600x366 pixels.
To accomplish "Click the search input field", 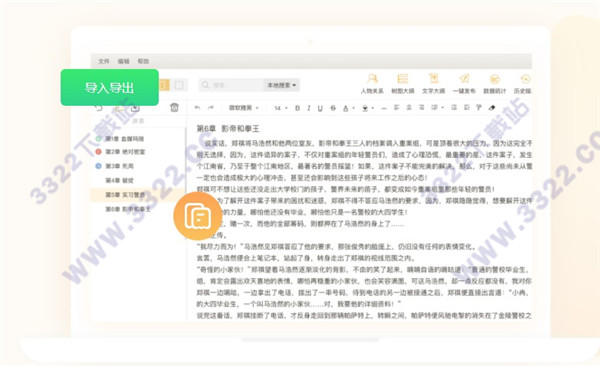I will [231, 85].
